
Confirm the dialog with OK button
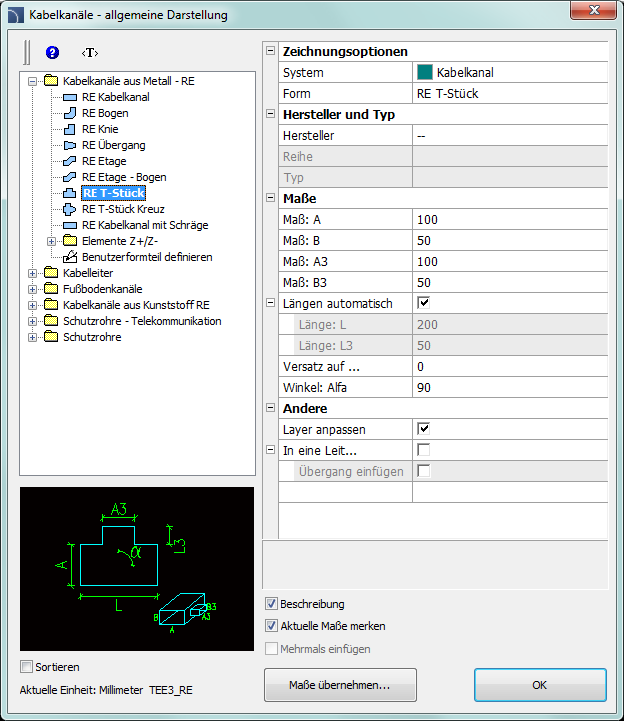pyautogui.click(x=540, y=686)
